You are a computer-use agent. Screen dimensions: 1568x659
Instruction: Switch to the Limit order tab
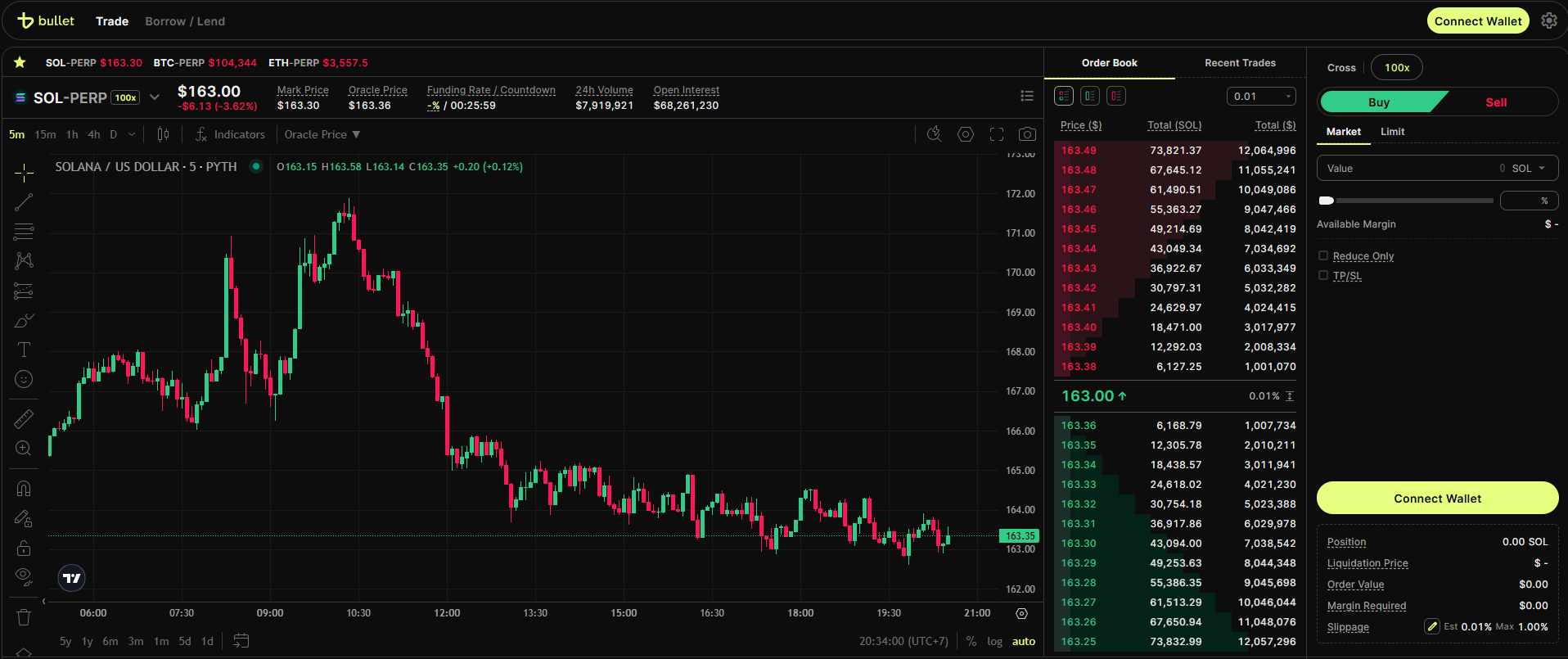click(1392, 131)
